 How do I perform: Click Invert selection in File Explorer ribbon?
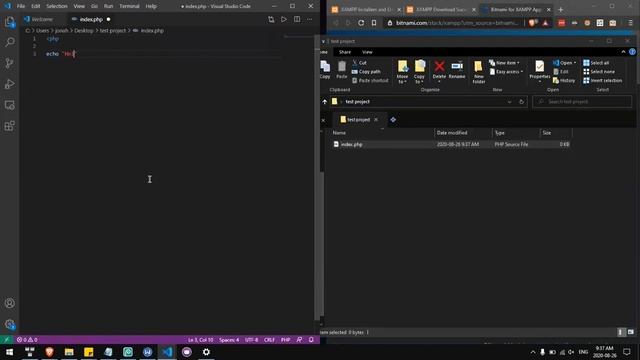[x=602, y=81]
